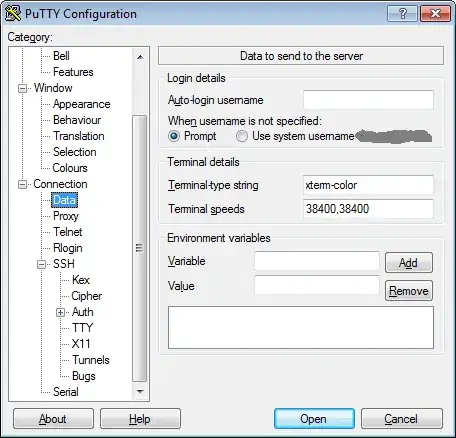Collapse the Connection tree node

pyautogui.click(x=22, y=184)
